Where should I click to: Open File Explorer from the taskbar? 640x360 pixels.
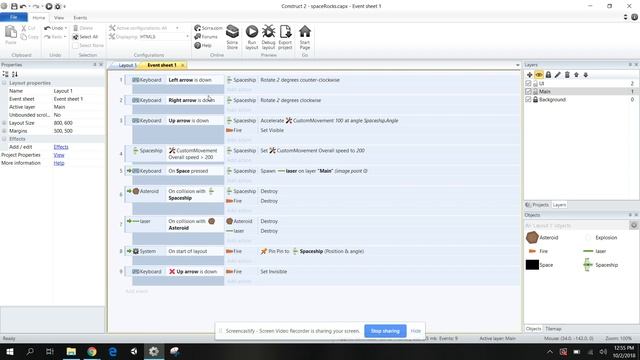pyautogui.click(x=71, y=351)
